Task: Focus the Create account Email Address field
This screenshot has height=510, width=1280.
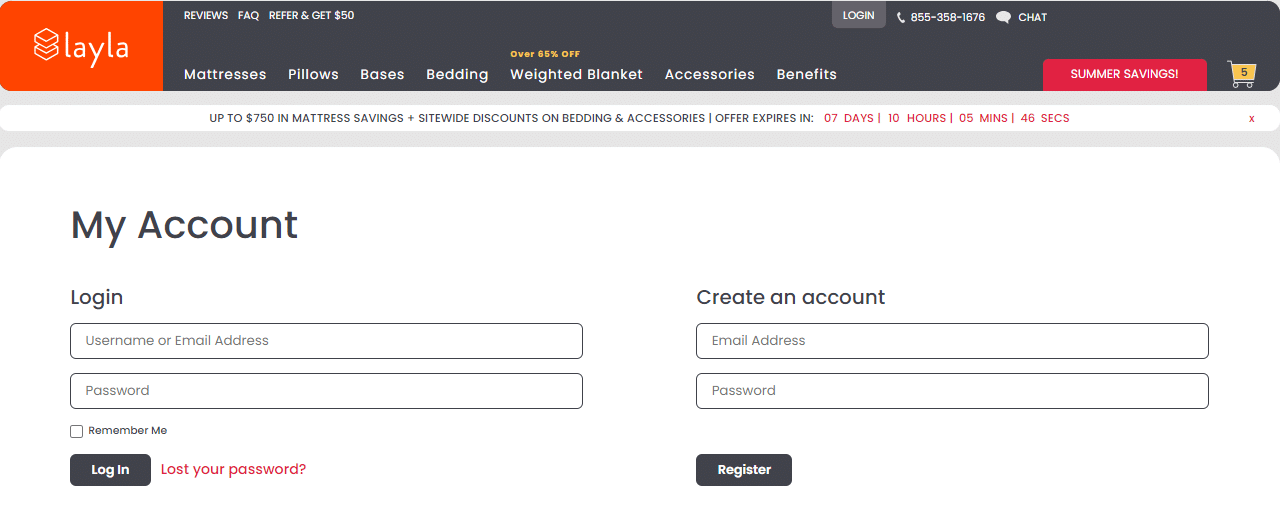Action: pyautogui.click(x=952, y=341)
